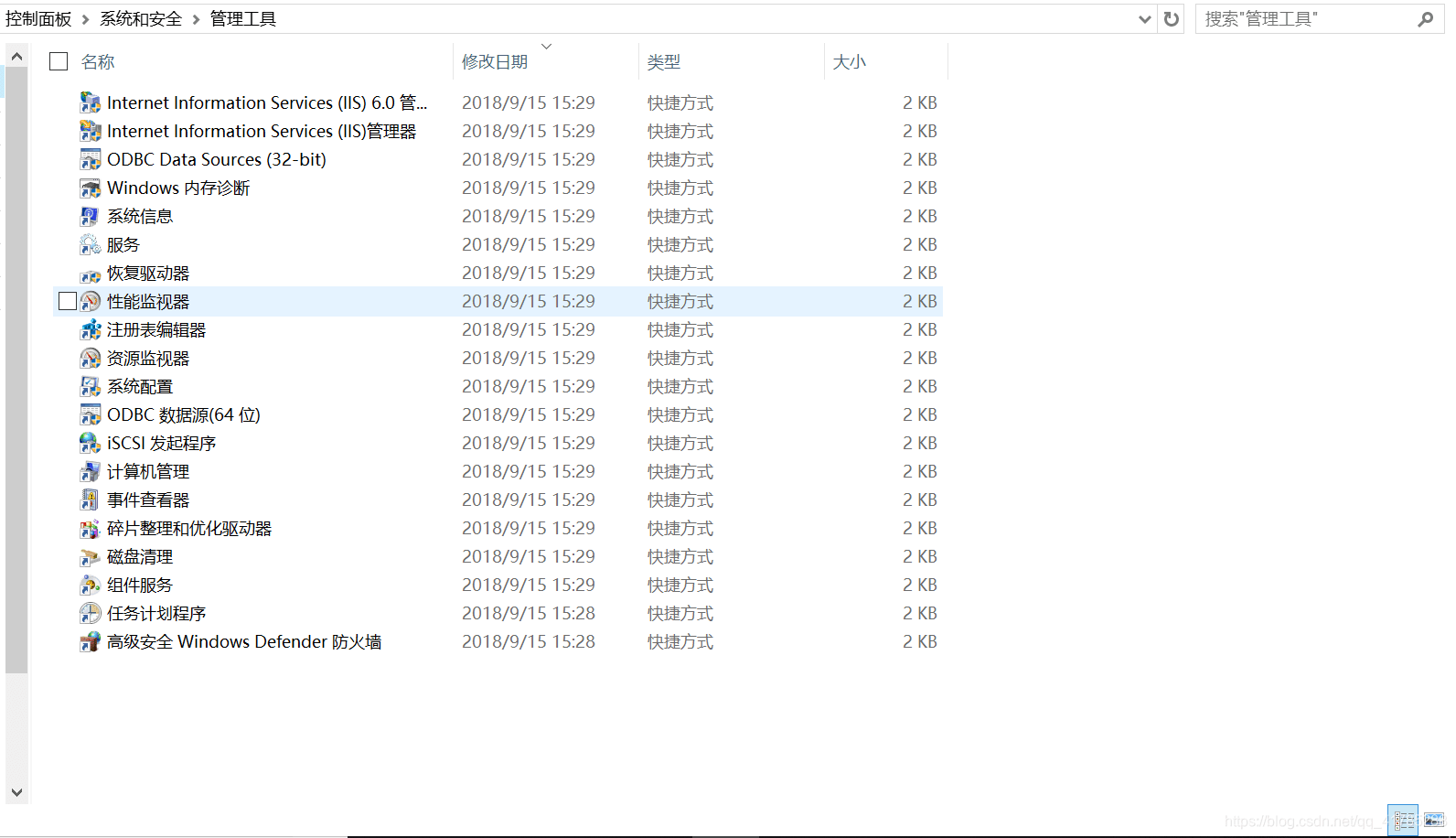Select the 计算机管理 file name

point(148,471)
